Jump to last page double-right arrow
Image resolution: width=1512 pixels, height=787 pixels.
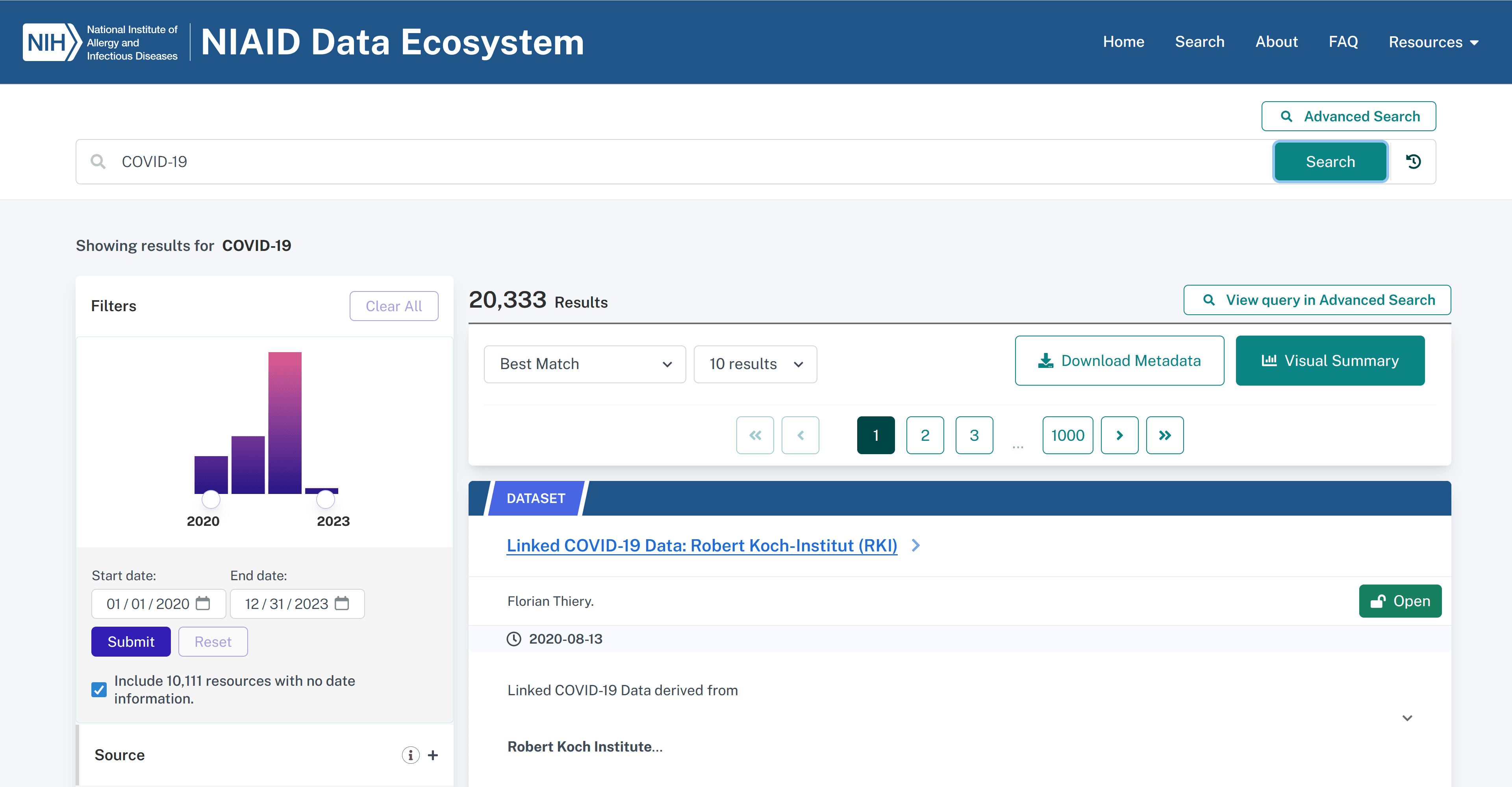1165,435
